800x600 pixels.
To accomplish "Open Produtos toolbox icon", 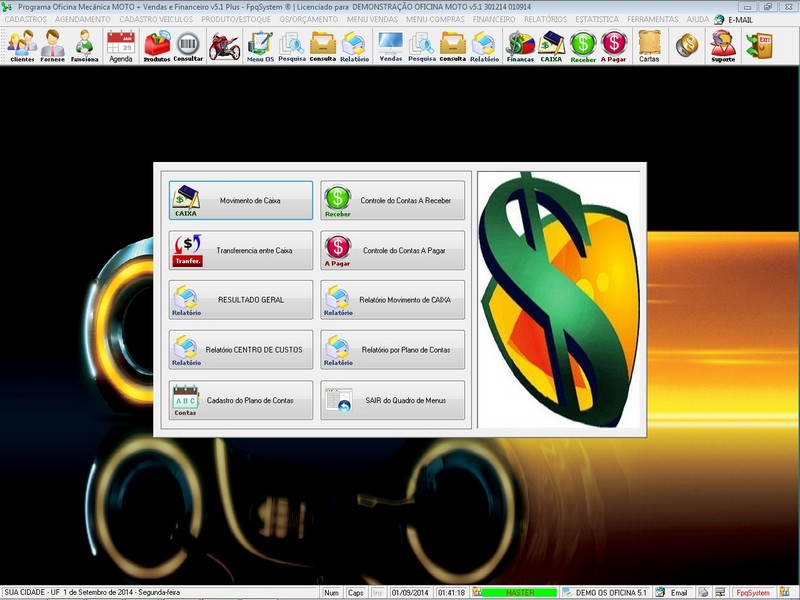I will tap(157, 45).
